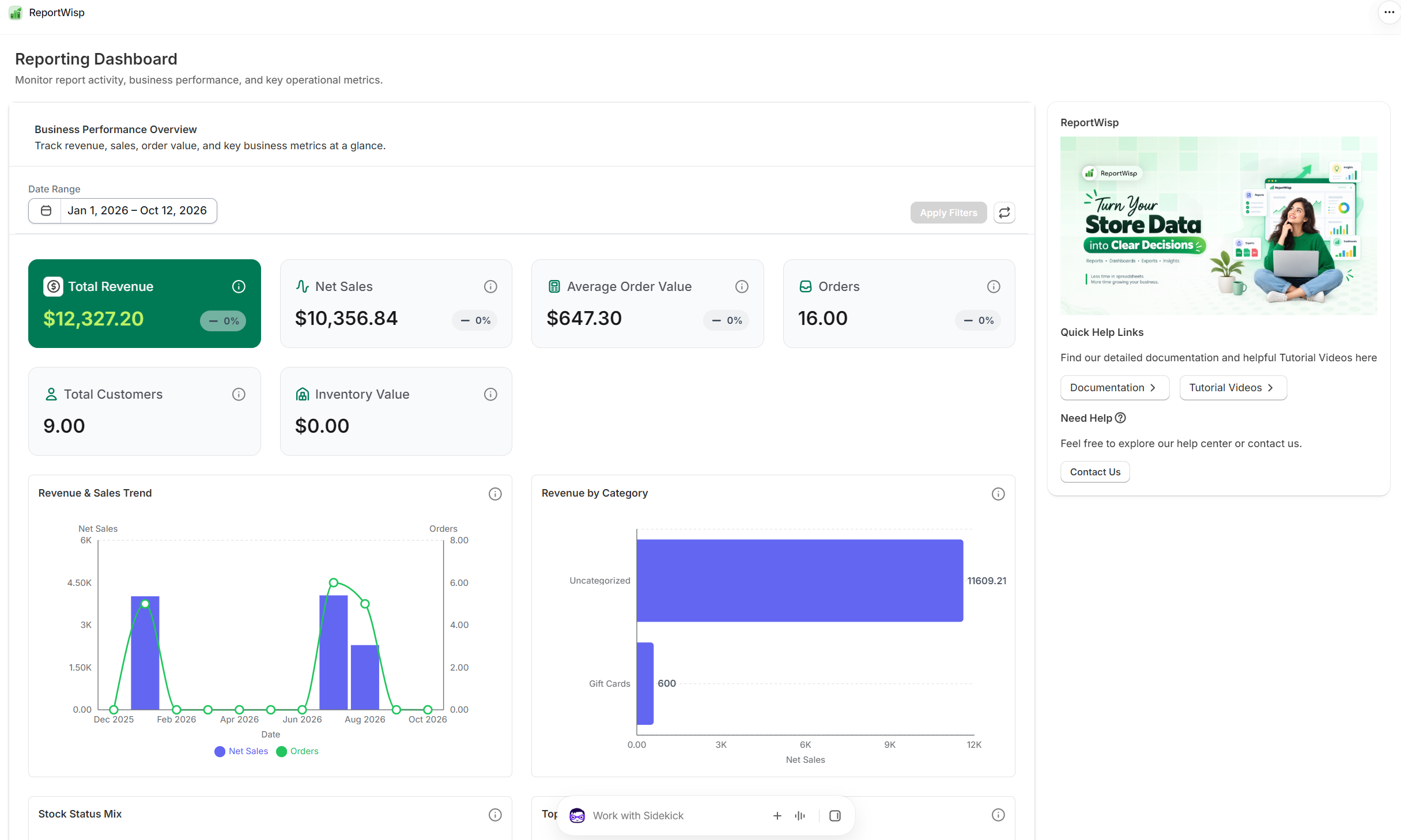Show info for Orders card
Image resolution: width=1401 pixels, height=840 pixels.
pos(994,286)
